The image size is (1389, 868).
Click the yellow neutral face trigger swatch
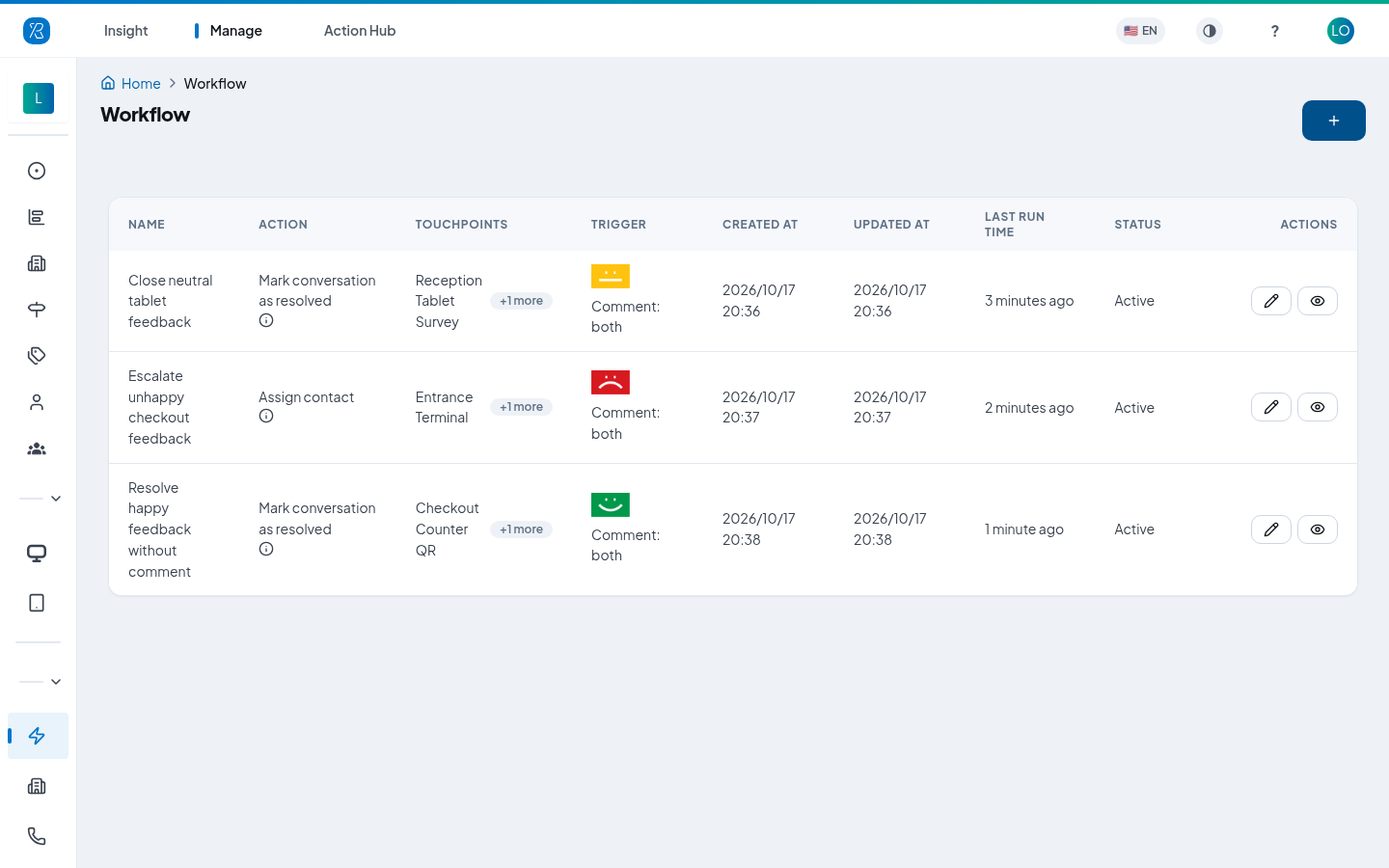click(611, 276)
